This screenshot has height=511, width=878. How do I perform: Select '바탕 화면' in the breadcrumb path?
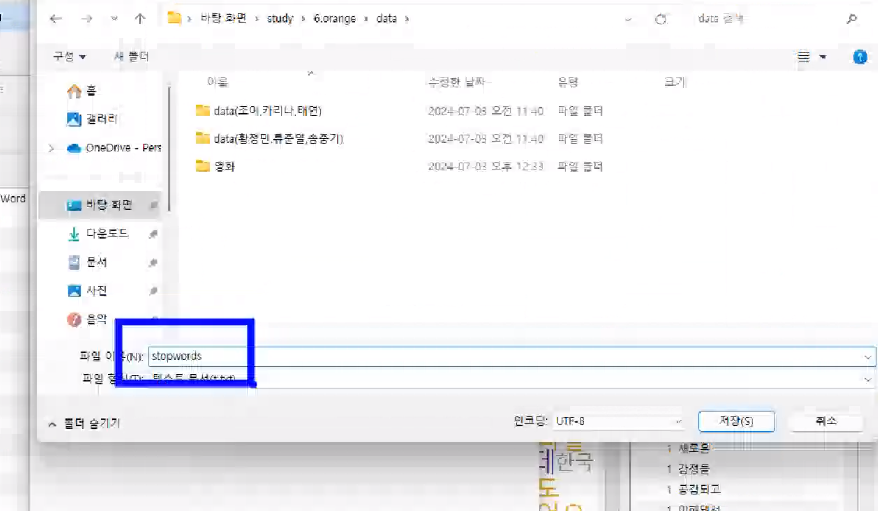tap(223, 18)
